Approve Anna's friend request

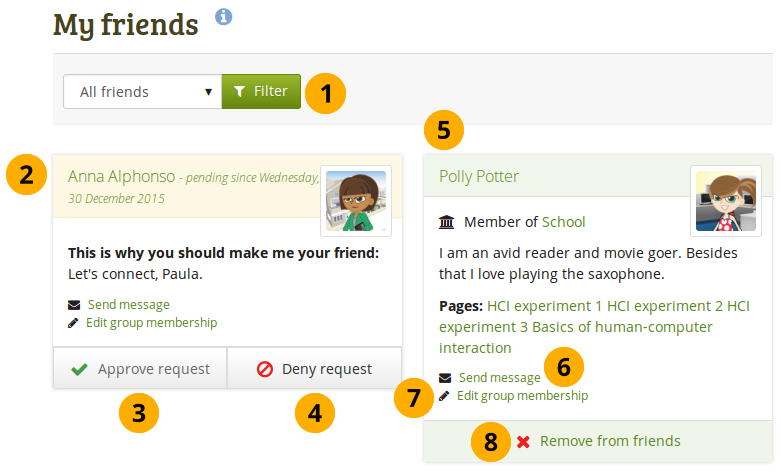coord(140,369)
